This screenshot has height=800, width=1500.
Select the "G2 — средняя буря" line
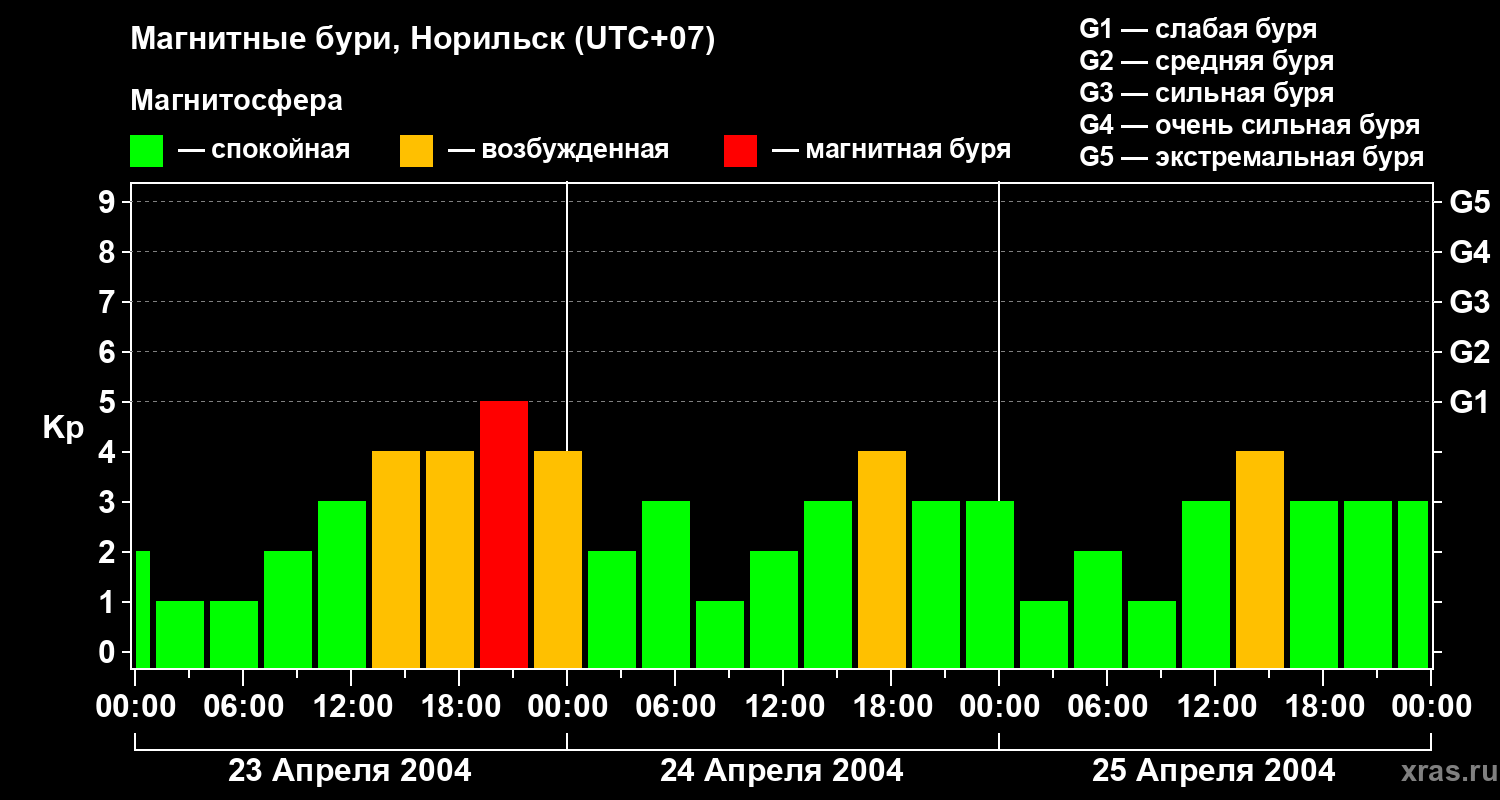pos(1206,61)
